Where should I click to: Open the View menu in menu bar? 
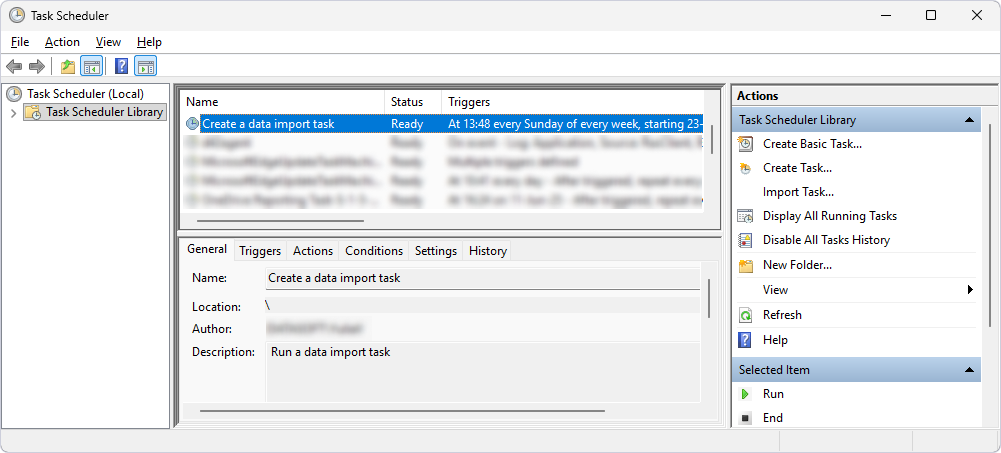(109, 42)
